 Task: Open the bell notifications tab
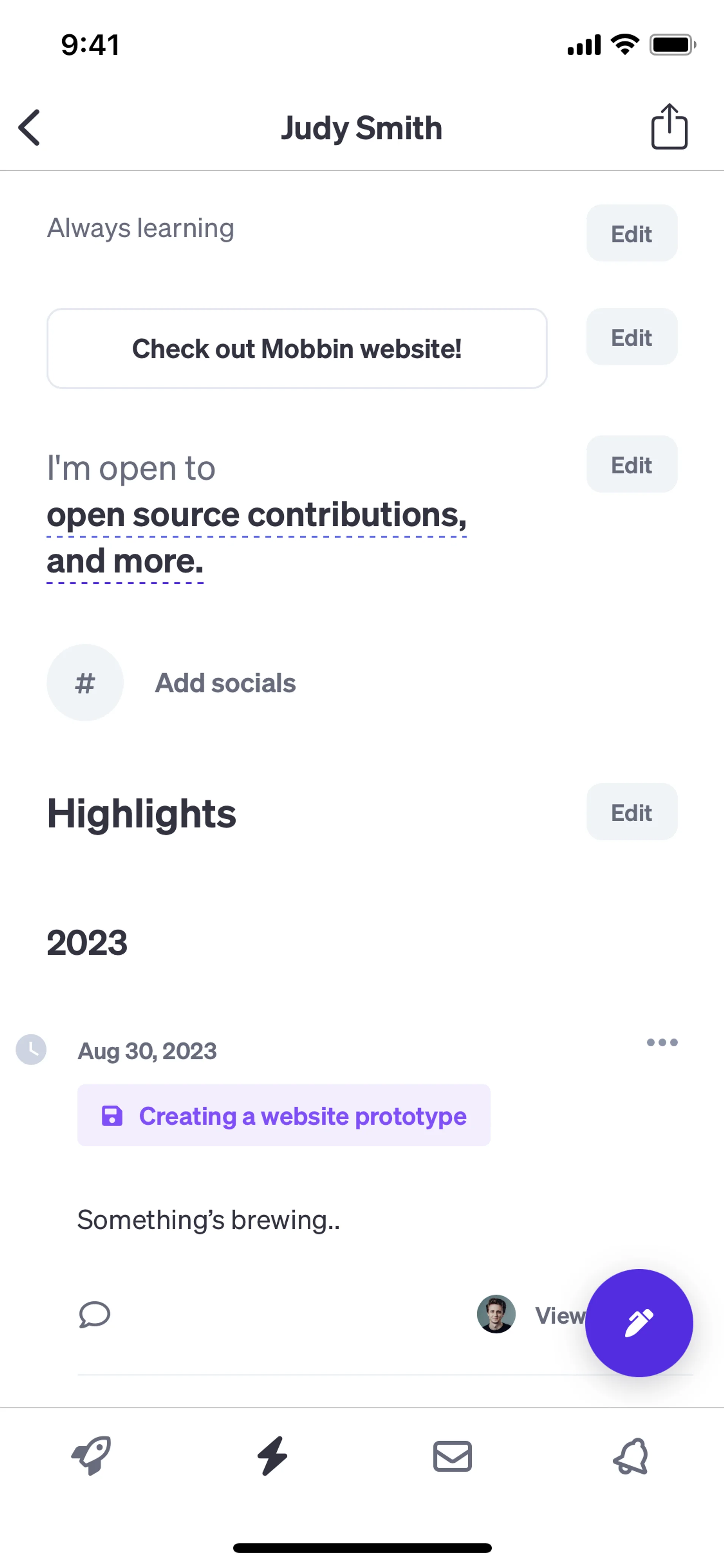631,1456
